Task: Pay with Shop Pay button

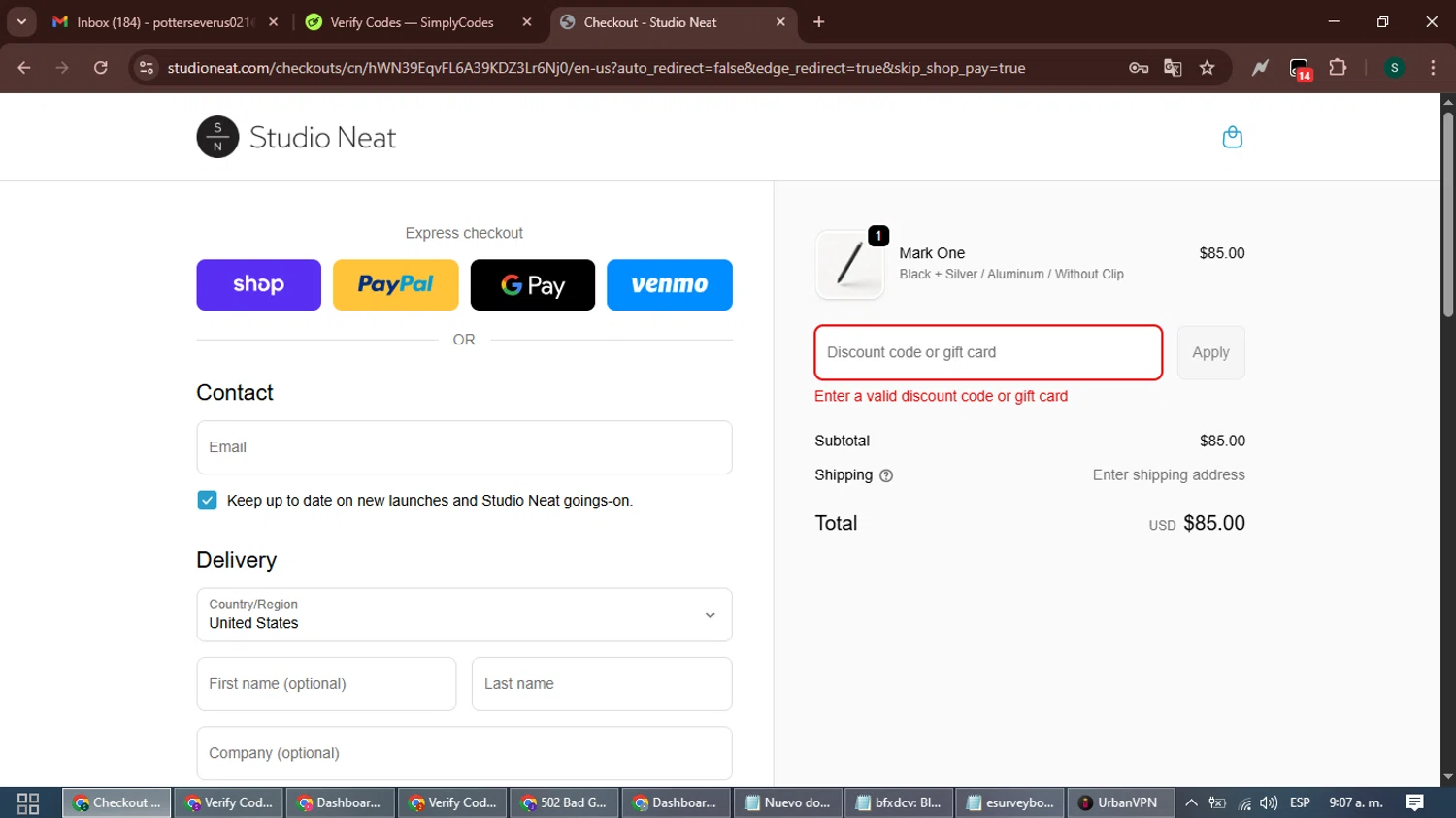Action: 258,284
